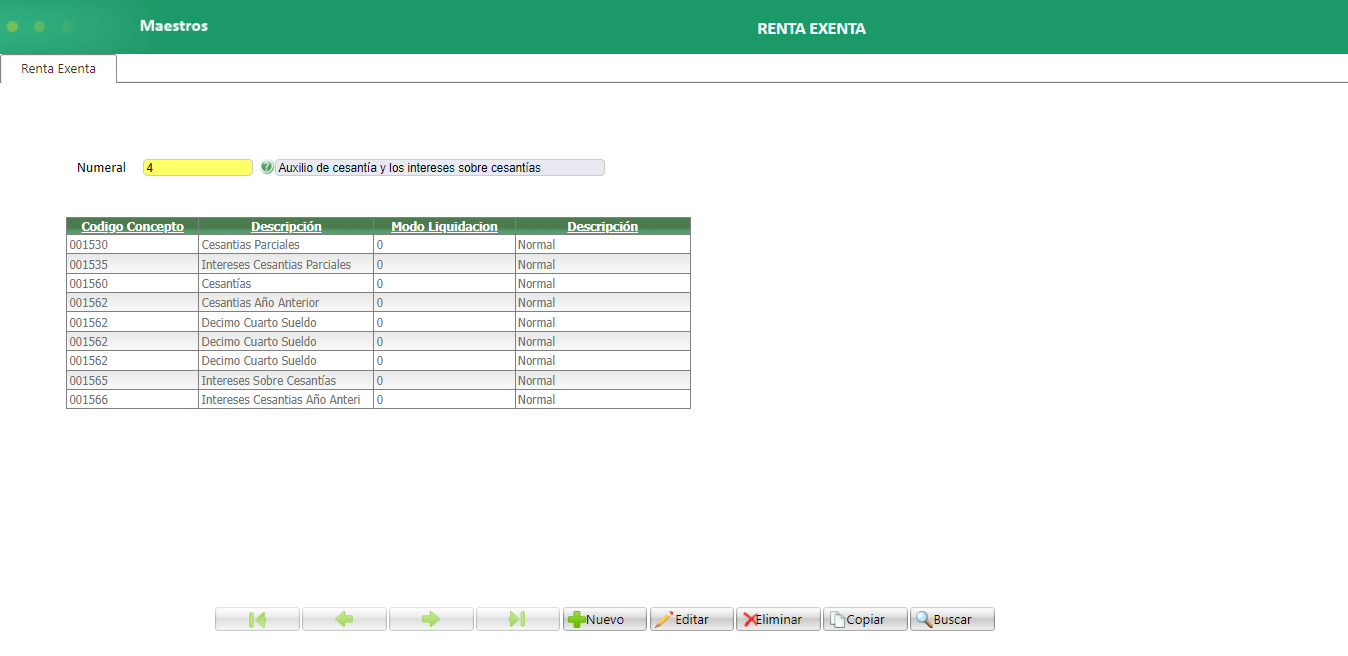Viewport: 1348px width, 656px height.
Task: Sort by Descripción header next to Codigo Concepto
Action: coord(286,227)
